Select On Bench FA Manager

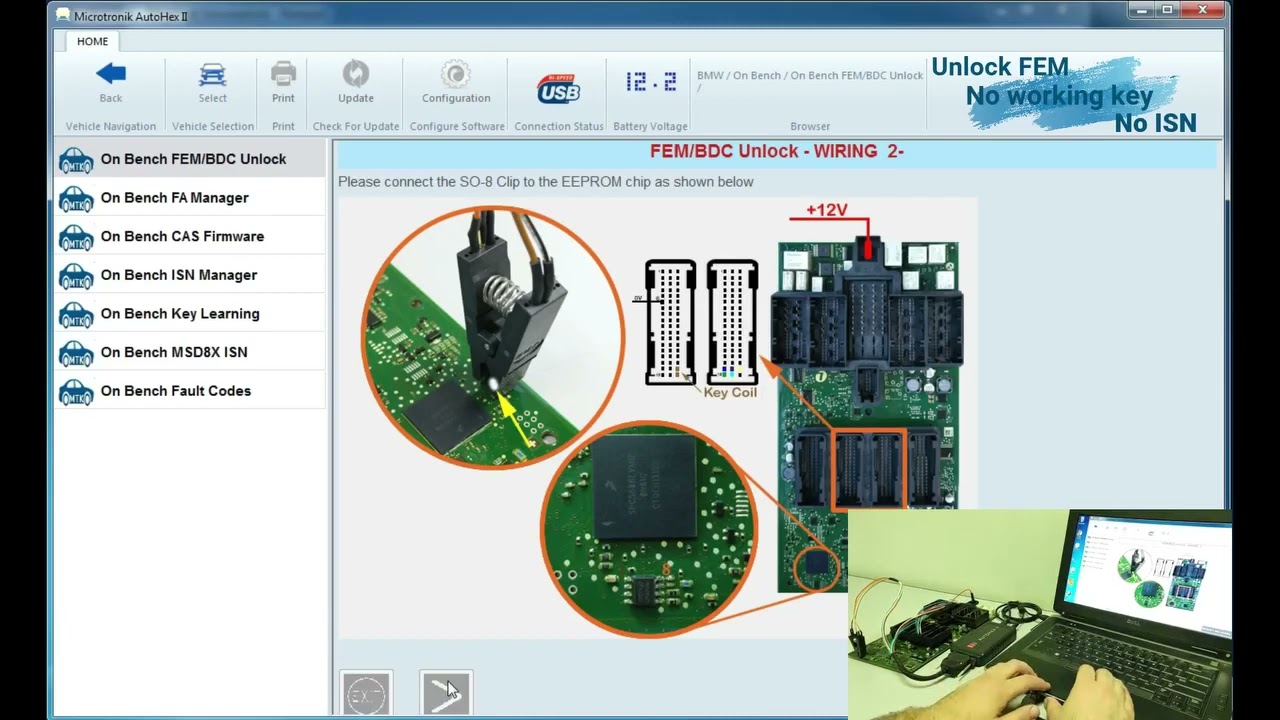click(x=190, y=198)
